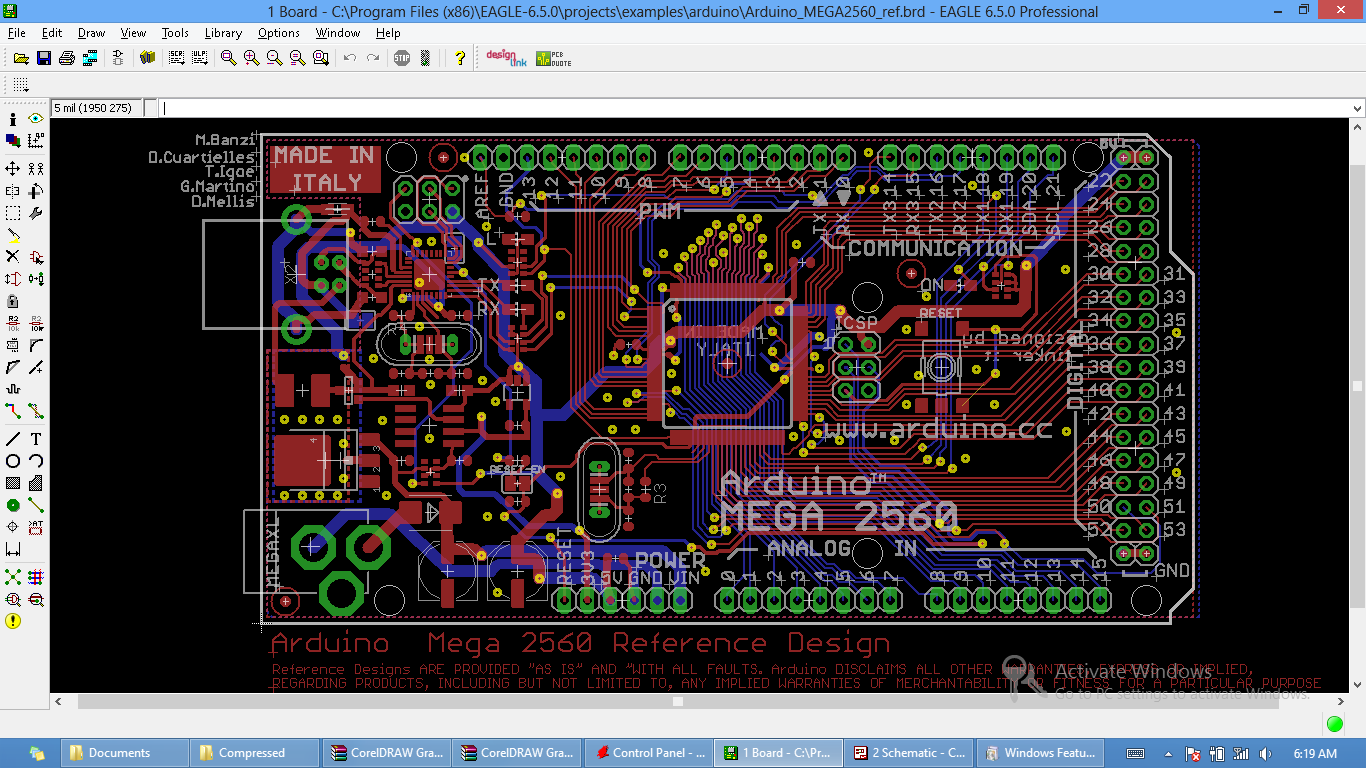
Task: Open the Tools menu
Action: pyautogui.click(x=175, y=33)
